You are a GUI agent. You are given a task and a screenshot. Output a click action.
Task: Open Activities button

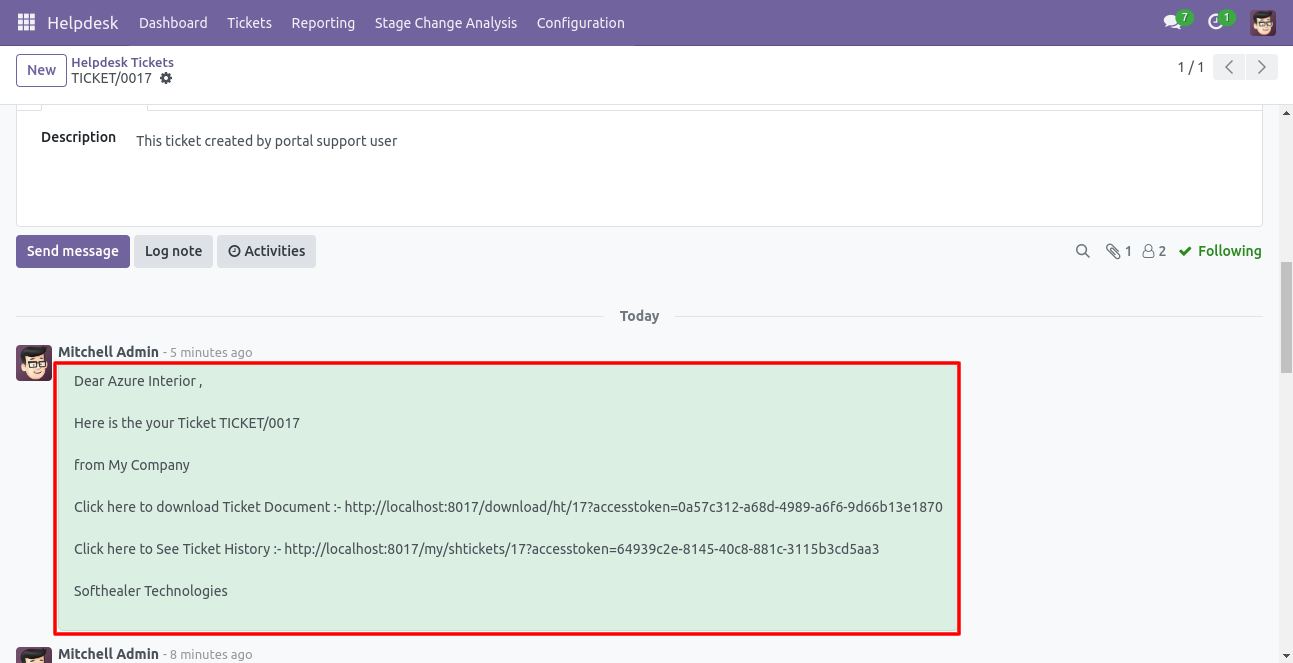(266, 251)
